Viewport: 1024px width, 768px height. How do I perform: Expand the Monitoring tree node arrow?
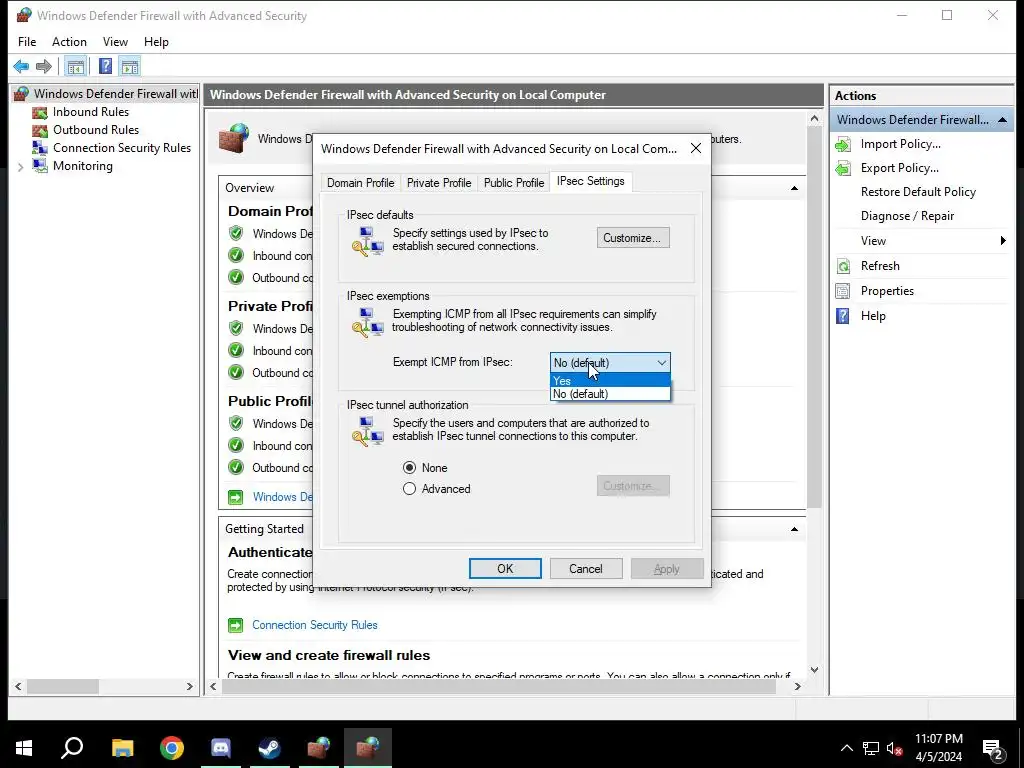[20, 167]
